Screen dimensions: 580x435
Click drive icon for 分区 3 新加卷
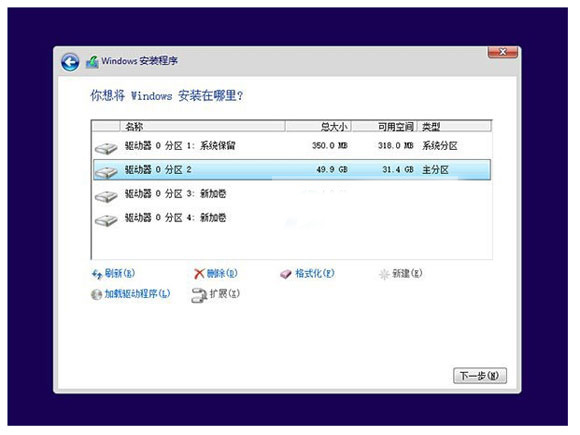click(x=106, y=196)
